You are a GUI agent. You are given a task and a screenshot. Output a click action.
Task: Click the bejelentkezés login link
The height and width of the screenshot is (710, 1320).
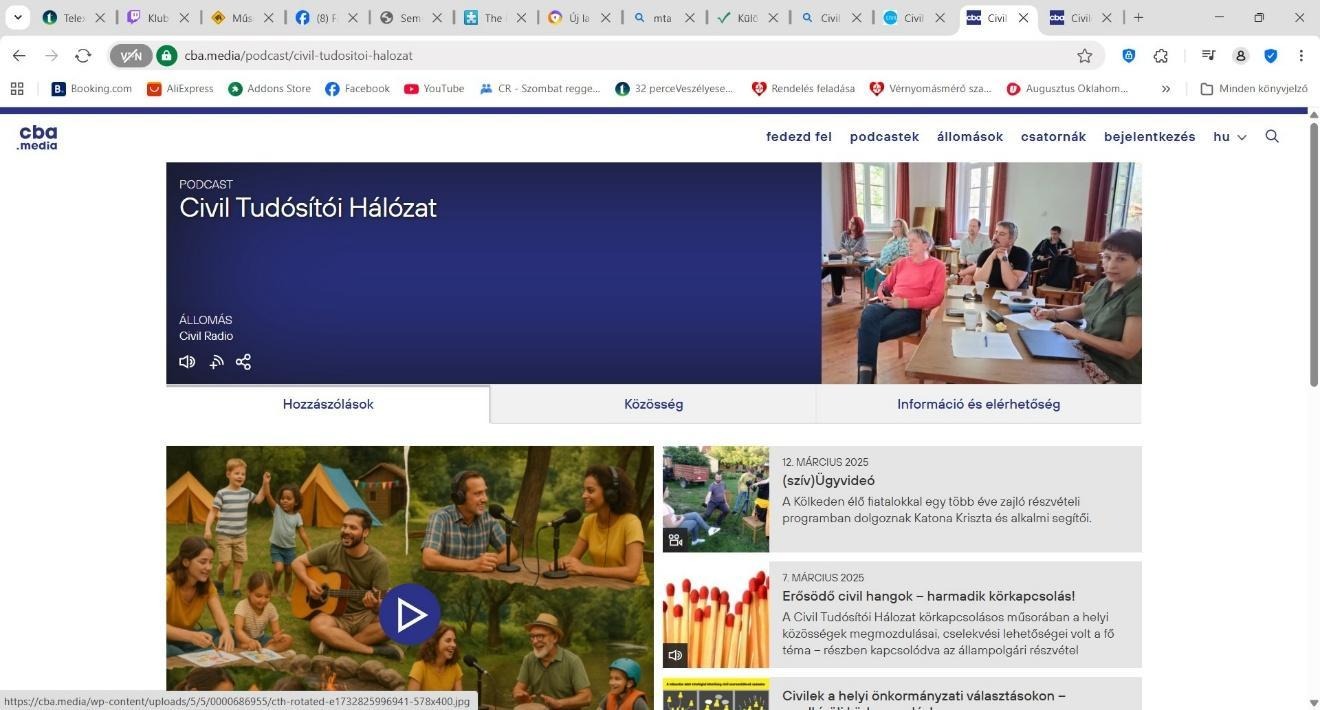(x=1149, y=137)
